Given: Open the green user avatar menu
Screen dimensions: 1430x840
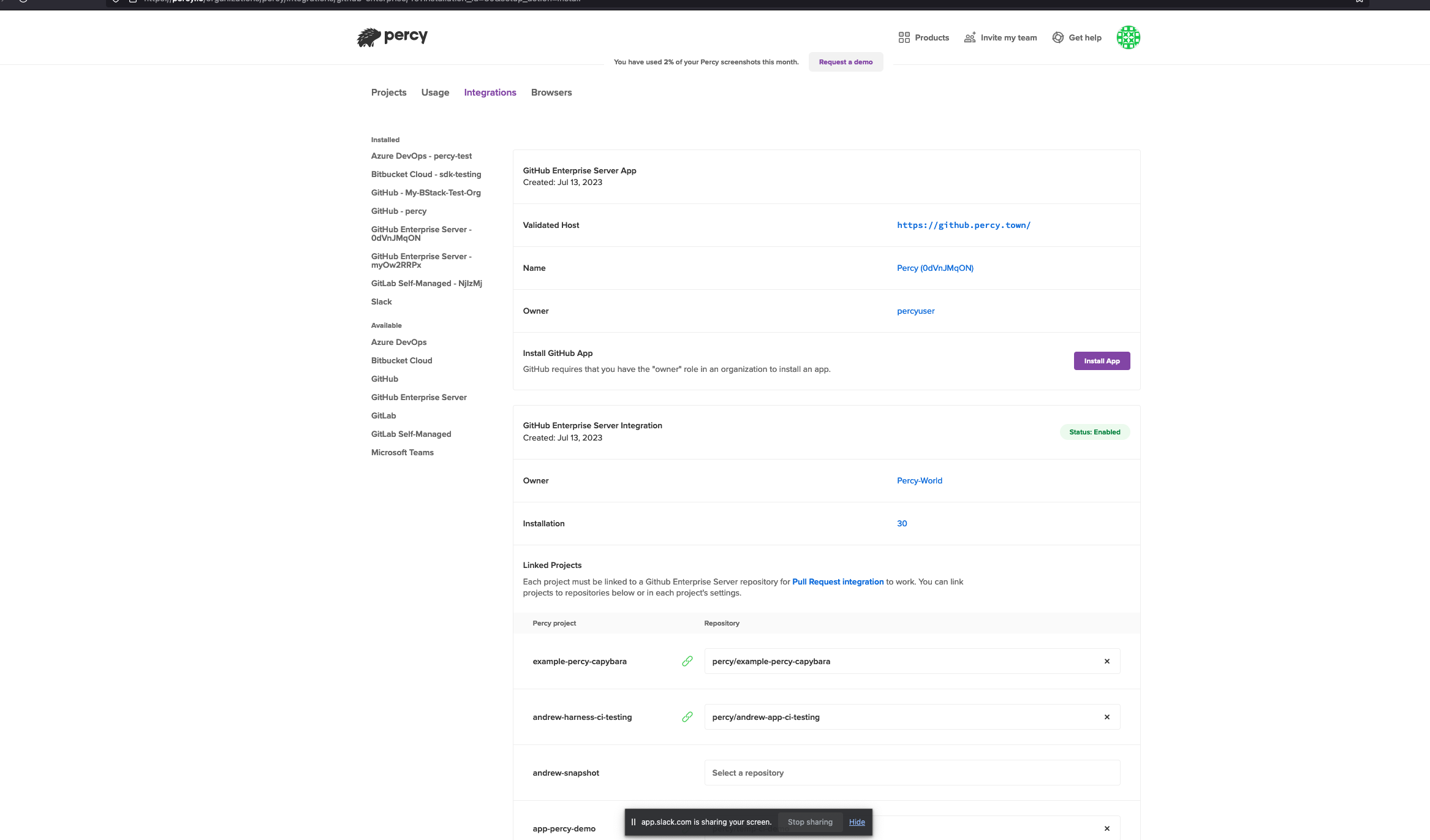Looking at the screenshot, I should pos(1127,37).
